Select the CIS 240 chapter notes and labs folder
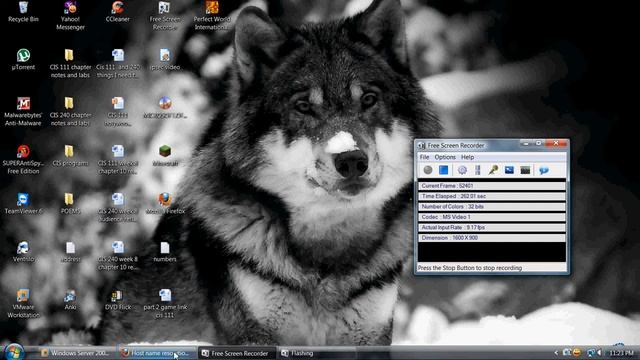 [x=70, y=111]
